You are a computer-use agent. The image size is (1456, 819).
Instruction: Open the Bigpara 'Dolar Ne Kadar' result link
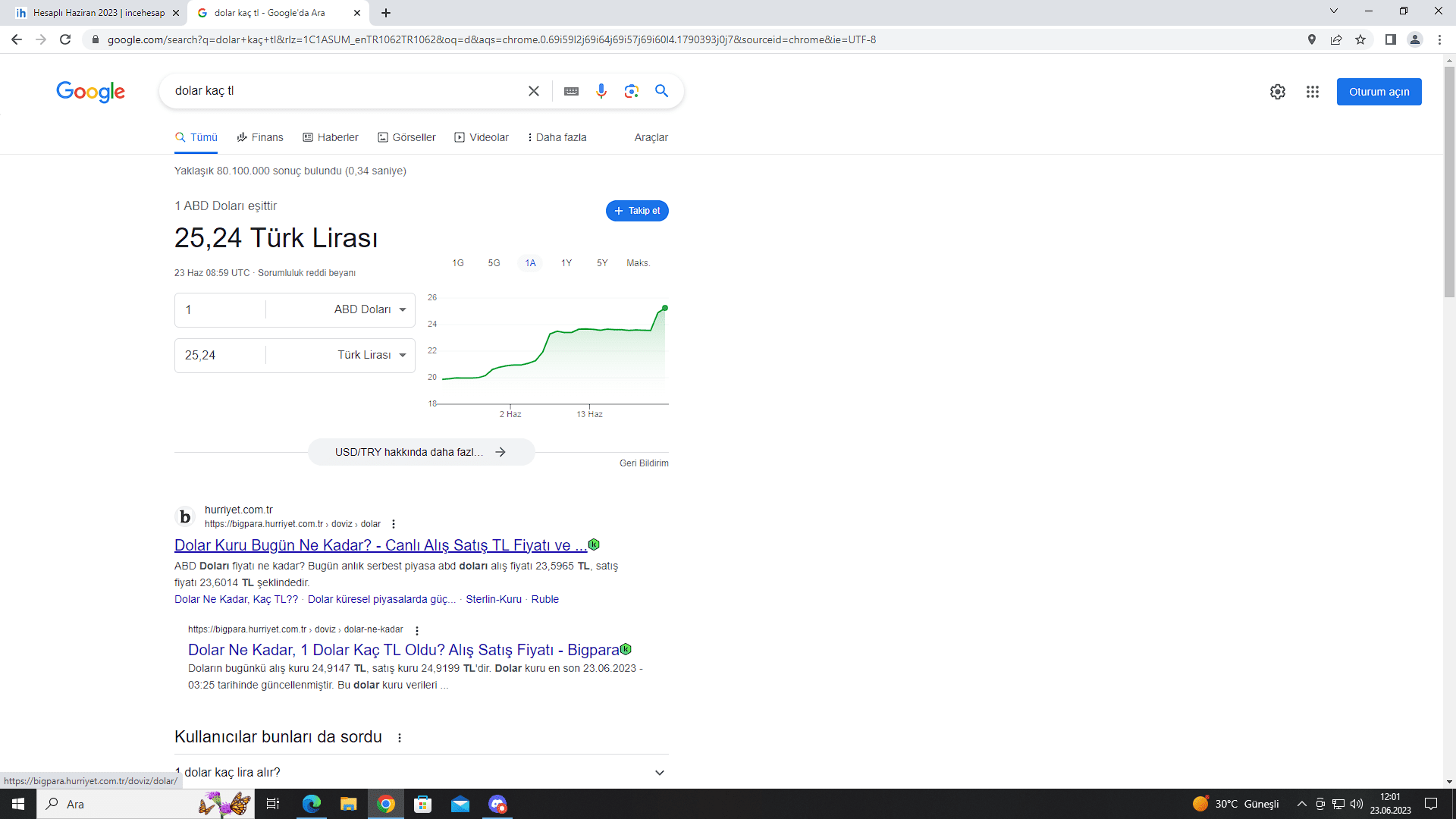(x=403, y=650)
